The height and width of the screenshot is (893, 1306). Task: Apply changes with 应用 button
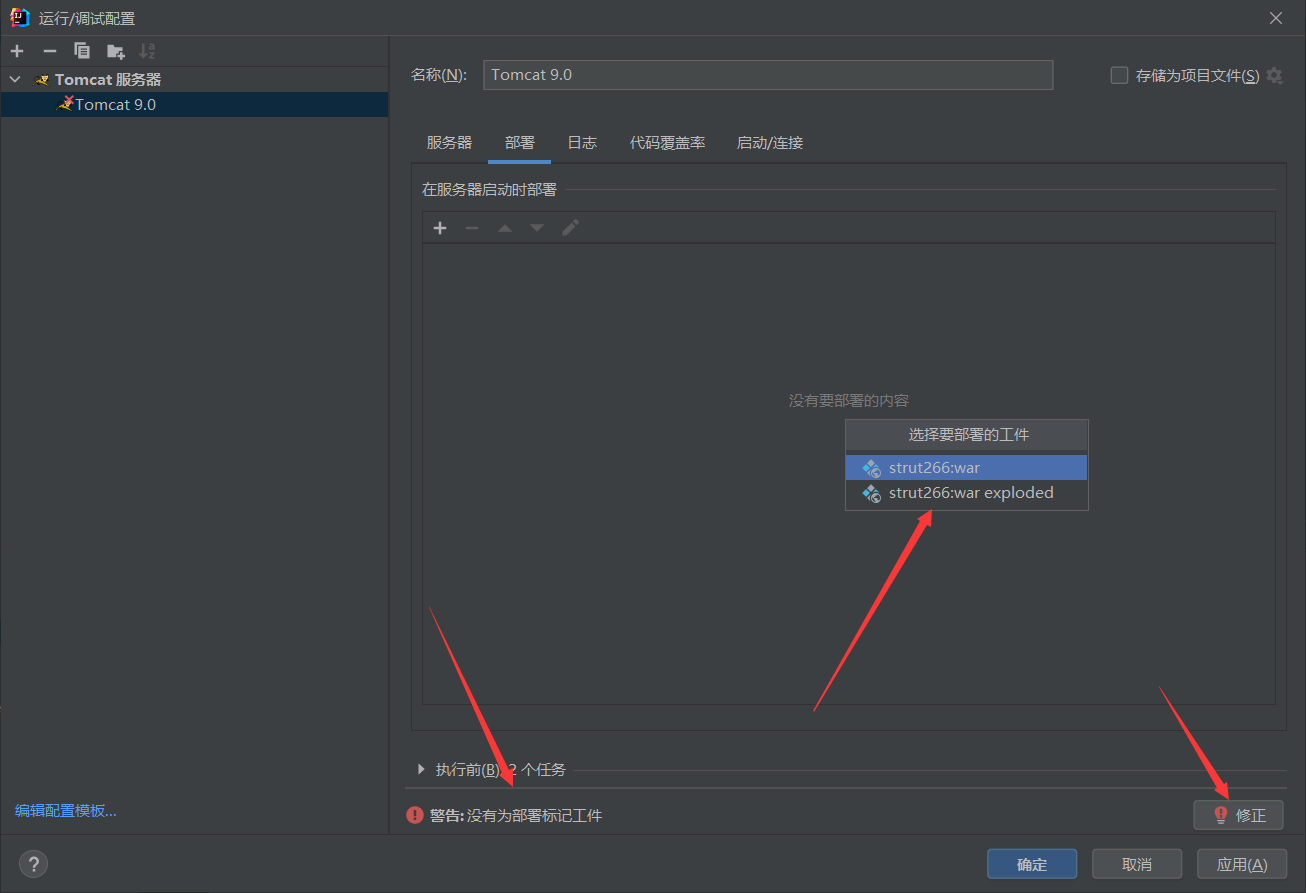pos(1242,864)
